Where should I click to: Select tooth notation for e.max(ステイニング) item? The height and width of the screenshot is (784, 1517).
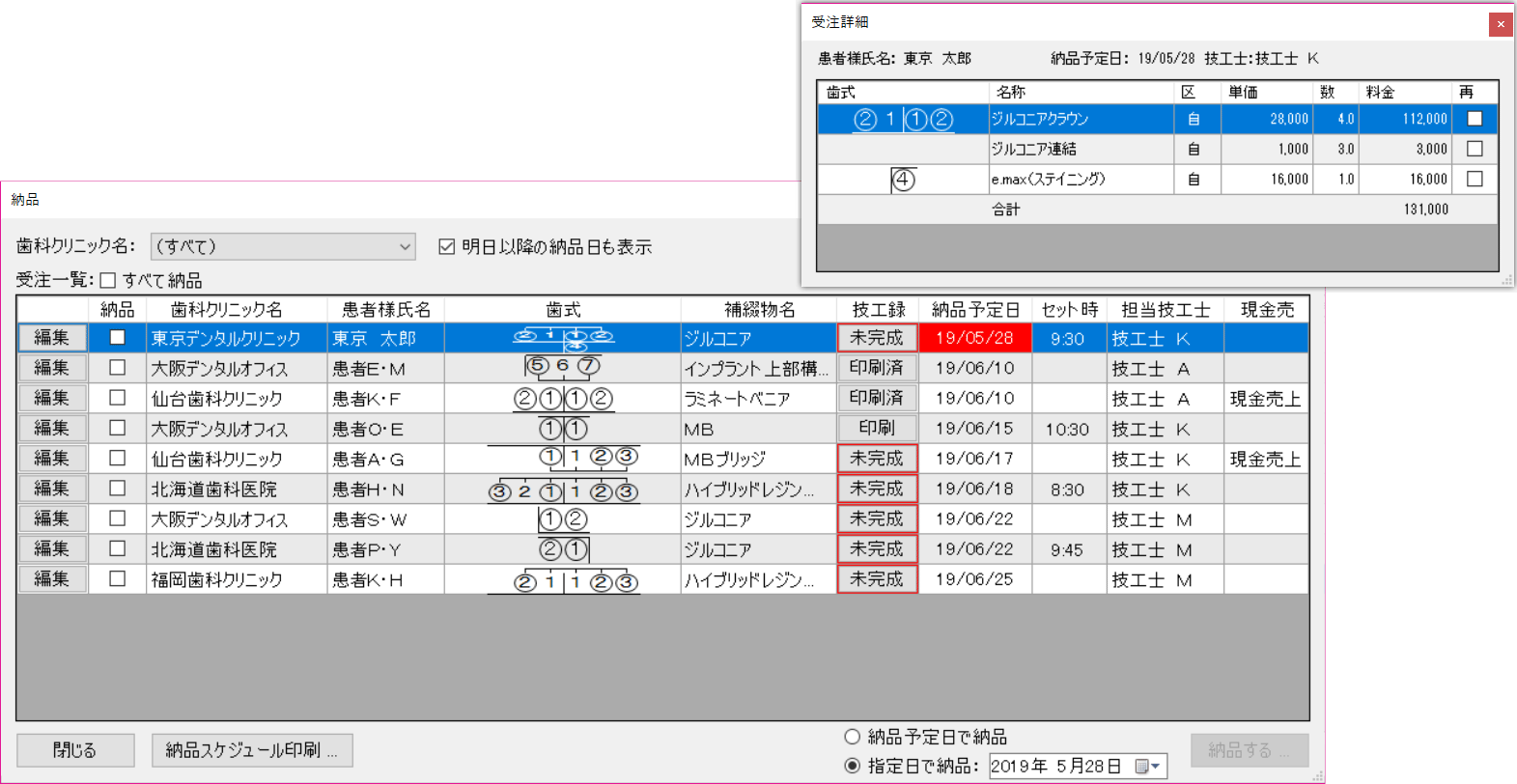902,180
